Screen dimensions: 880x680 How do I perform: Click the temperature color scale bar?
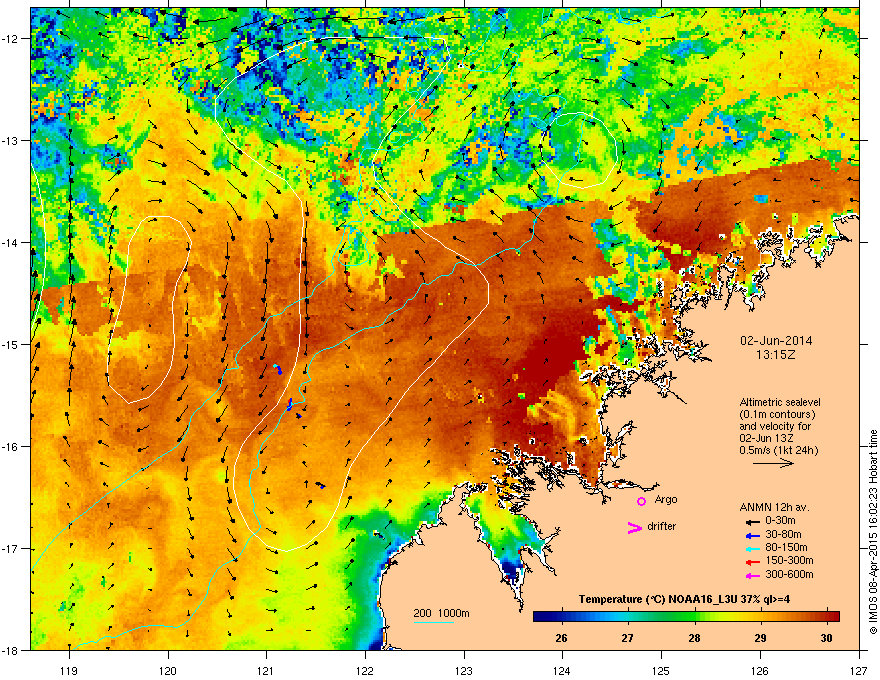pos(686,616)
